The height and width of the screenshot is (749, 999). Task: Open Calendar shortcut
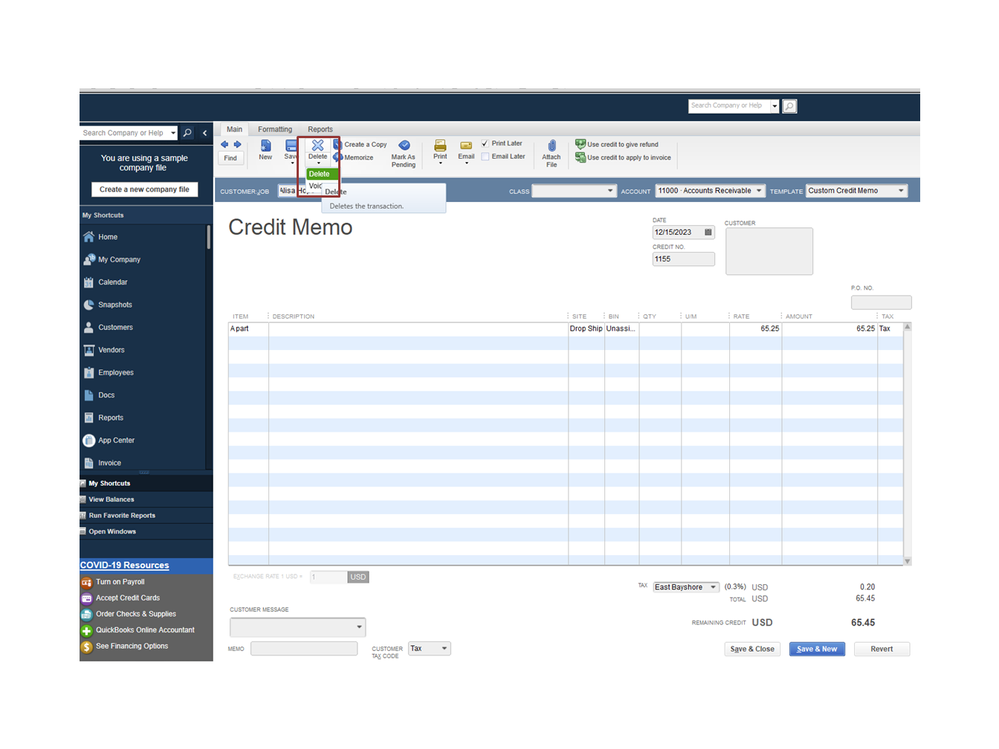pos(106,282)
